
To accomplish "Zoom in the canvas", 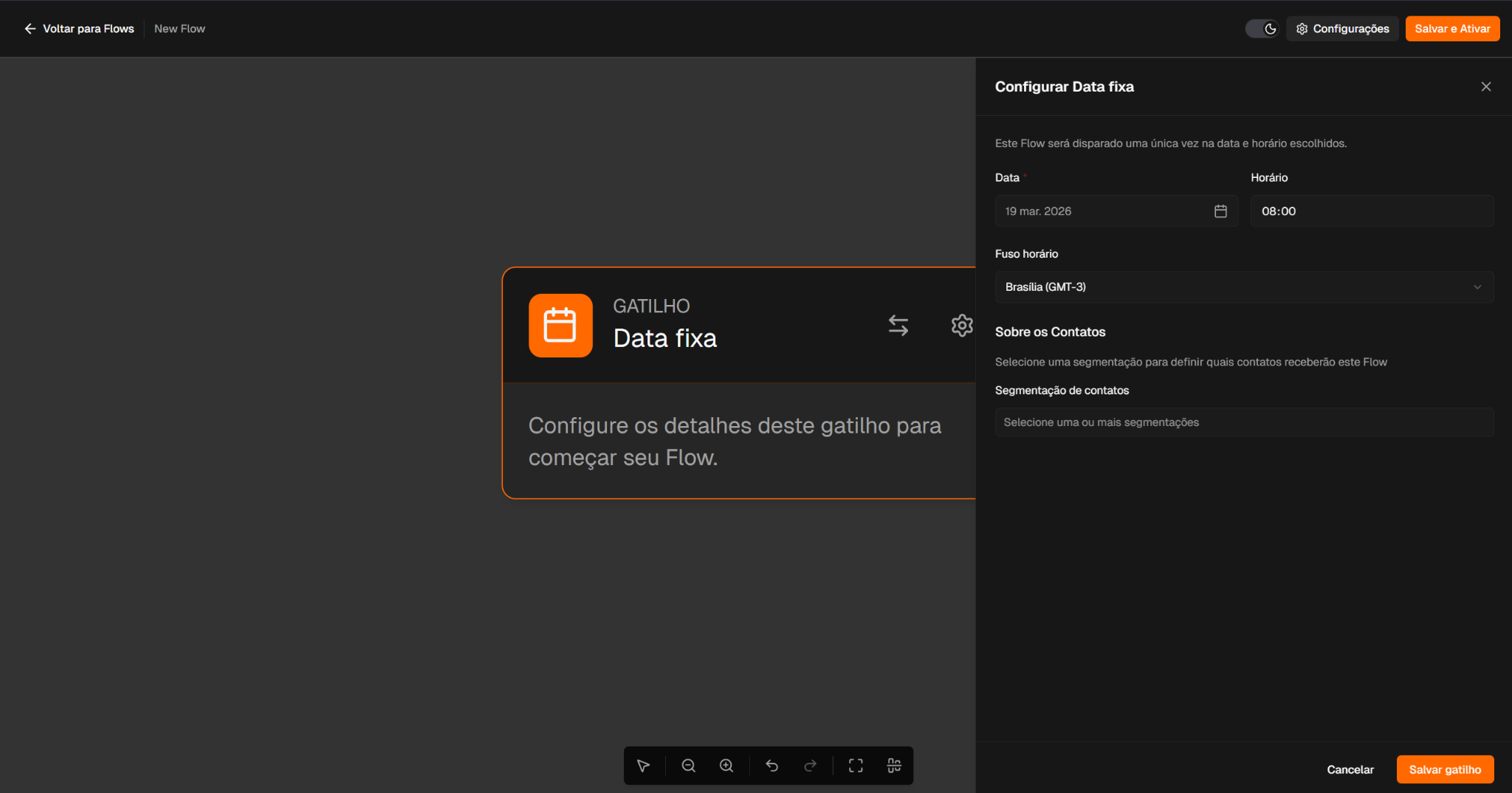I will [726, 766].
